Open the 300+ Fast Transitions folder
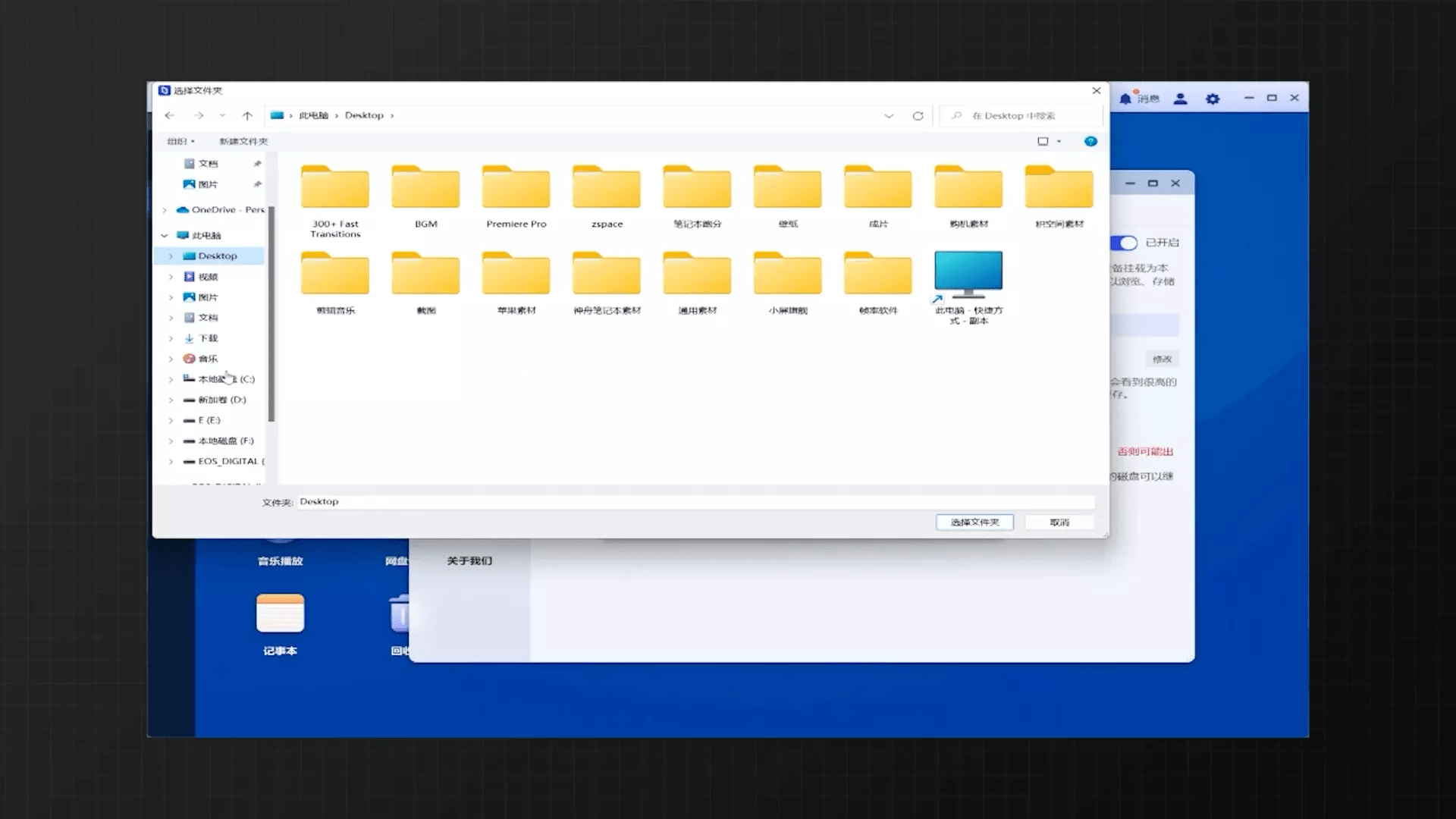The height and width of the screenshot is (819, 1456). point(335,201)
